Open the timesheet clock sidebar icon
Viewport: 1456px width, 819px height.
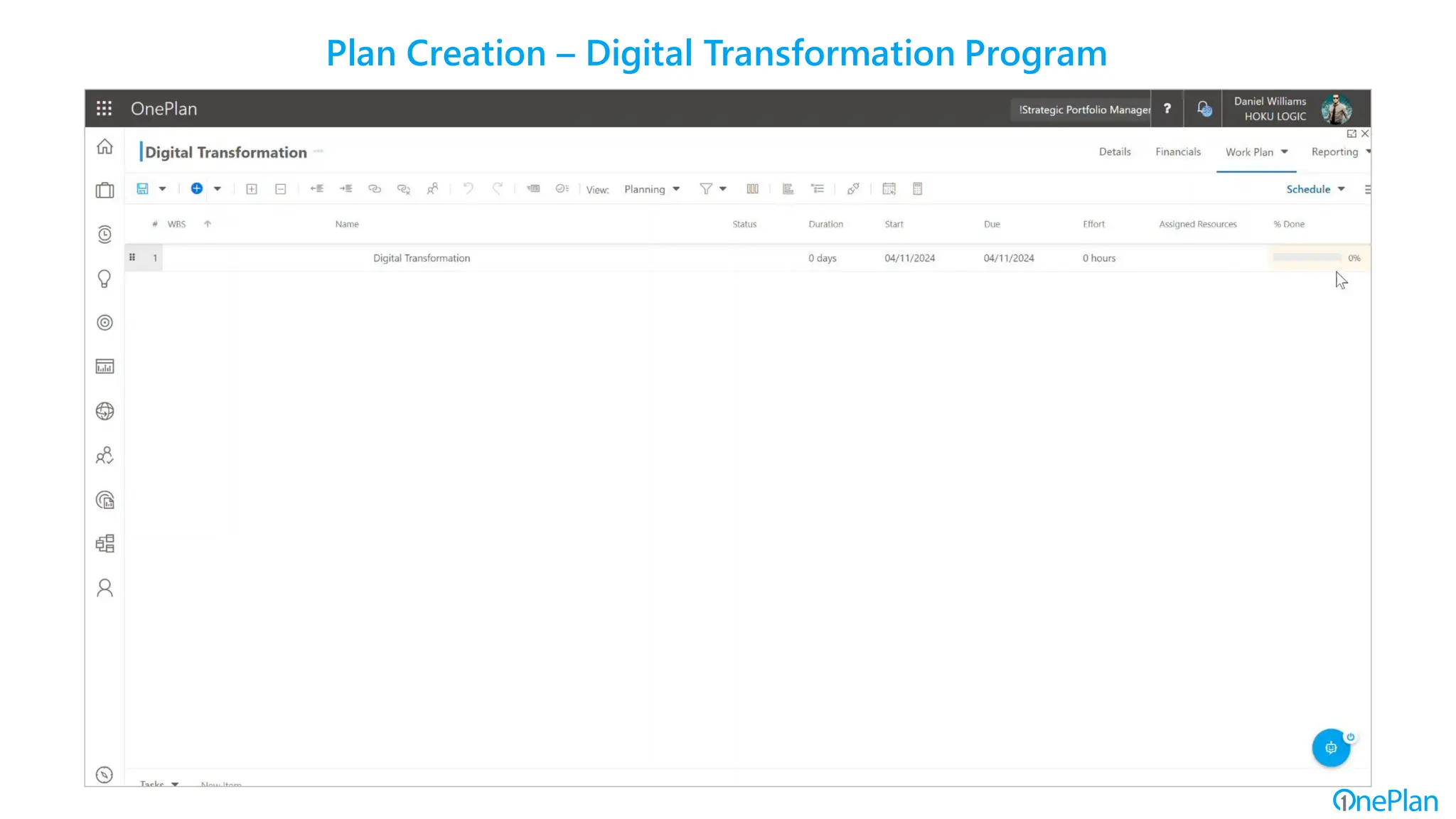[x=105, y=234]
